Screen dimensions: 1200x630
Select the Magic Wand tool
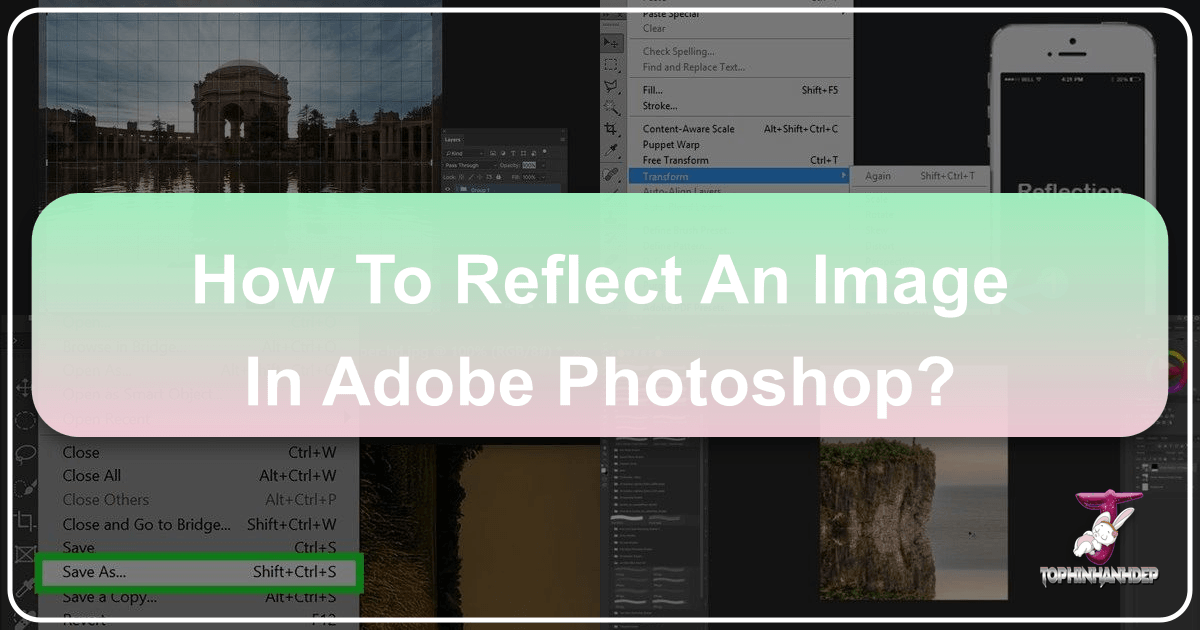click(613, 108)
